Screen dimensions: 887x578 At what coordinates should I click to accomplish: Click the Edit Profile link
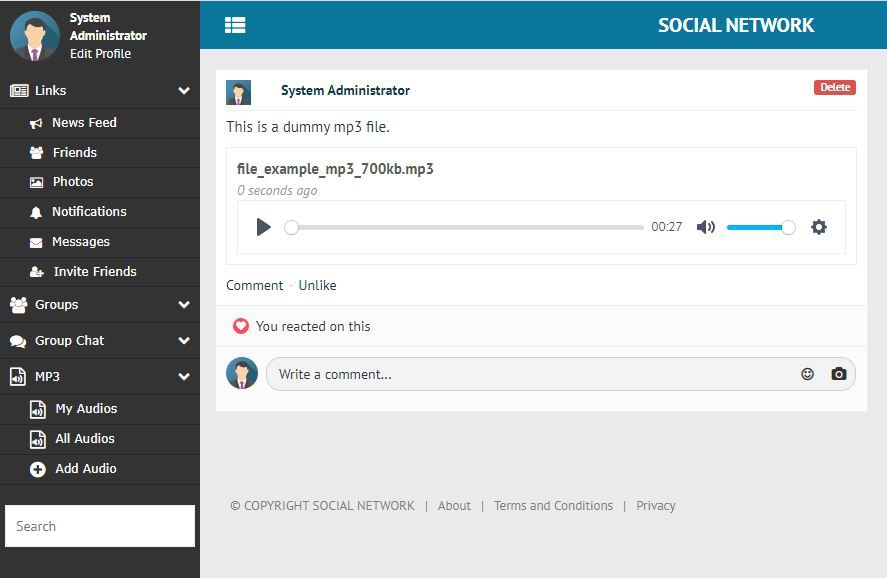[x=100, y=54]
